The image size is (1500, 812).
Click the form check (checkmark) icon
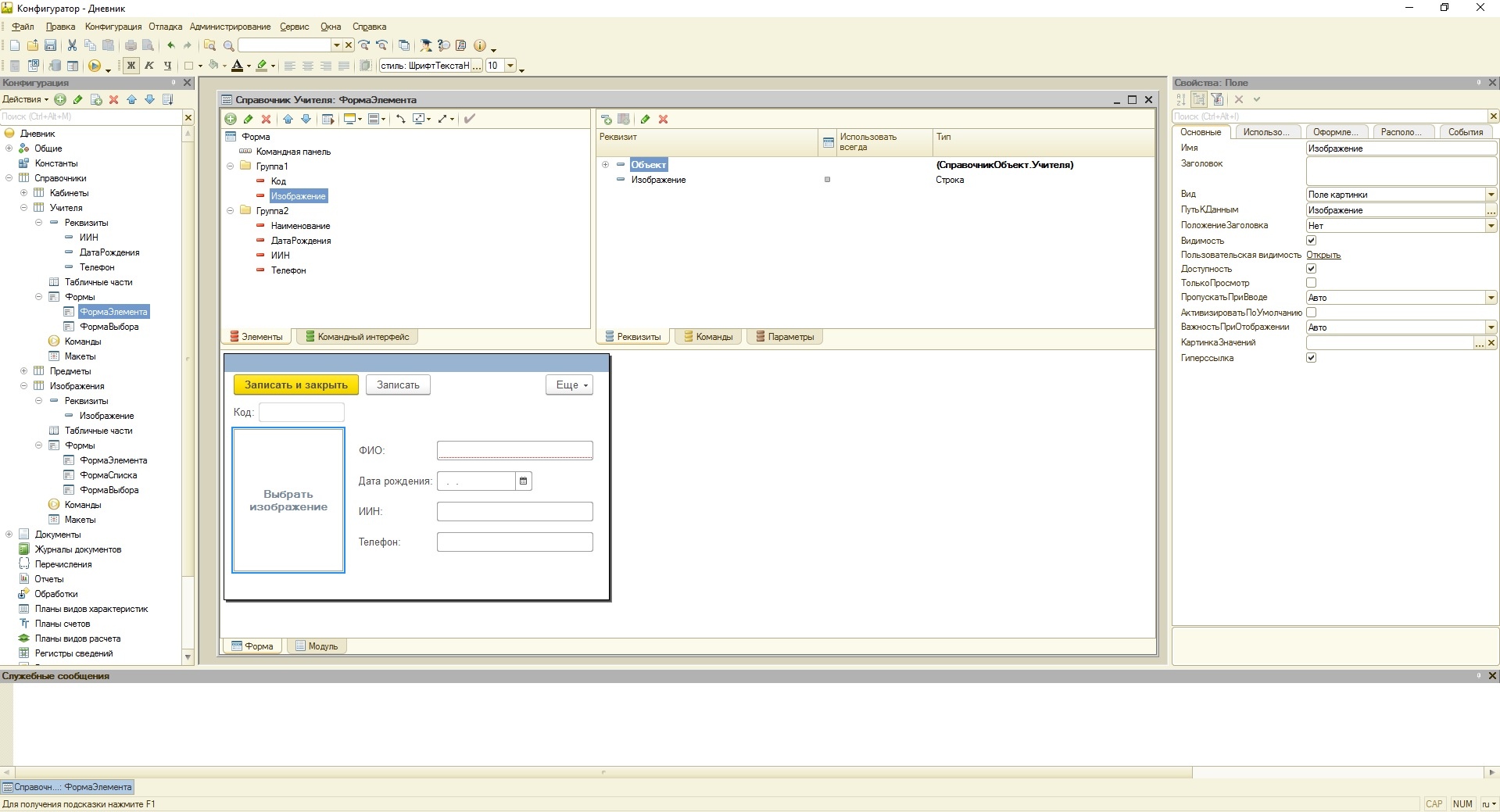click(x=469, y=119)
